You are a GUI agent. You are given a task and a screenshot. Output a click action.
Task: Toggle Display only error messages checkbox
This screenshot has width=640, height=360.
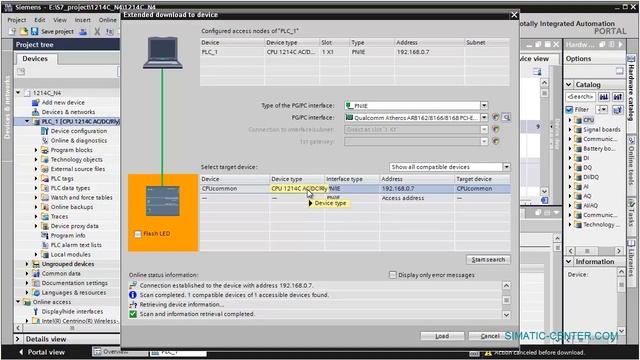pos(393,275)
